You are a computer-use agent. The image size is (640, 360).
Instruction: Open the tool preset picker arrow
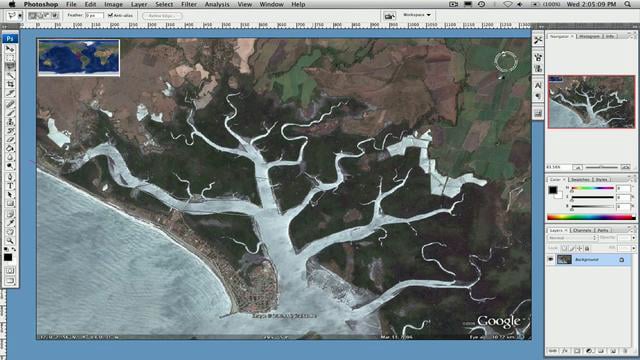pos(20,16)
